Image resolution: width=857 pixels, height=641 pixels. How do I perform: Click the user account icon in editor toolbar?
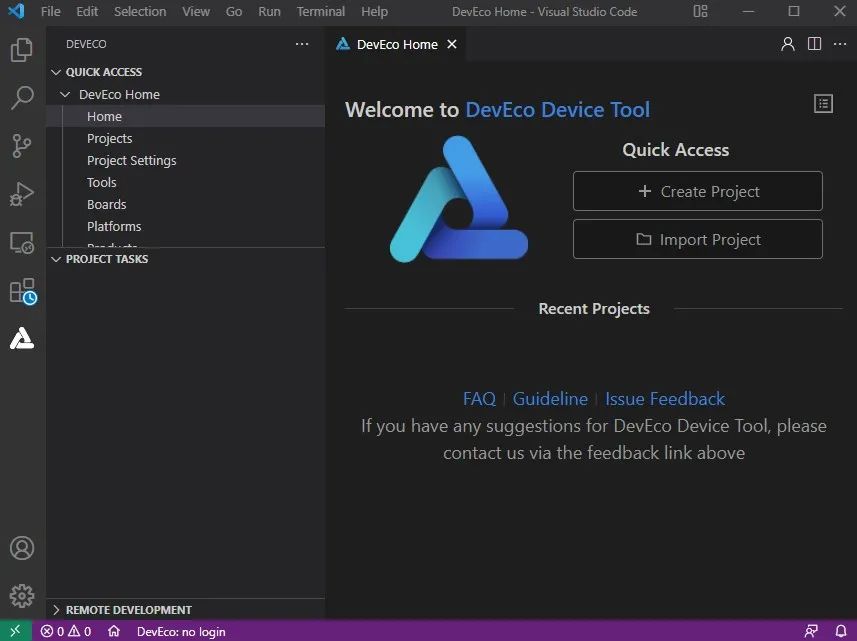[x=788, y=44]
